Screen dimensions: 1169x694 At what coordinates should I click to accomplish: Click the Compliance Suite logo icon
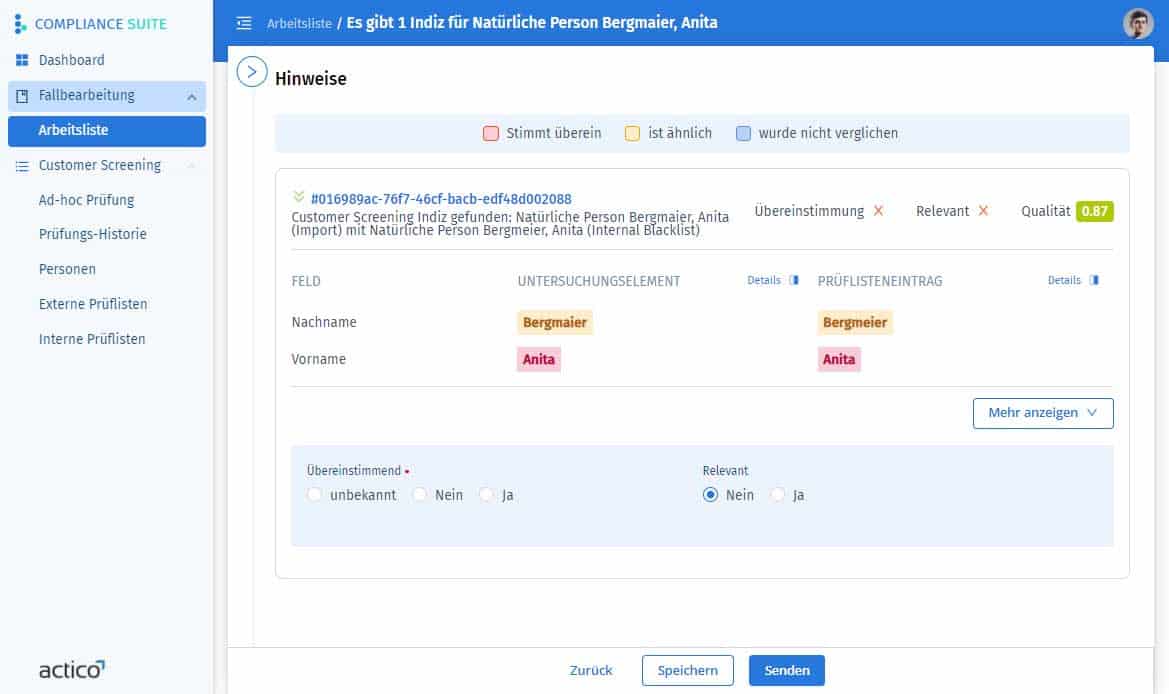pyautogui.click(x=20, y=24)
